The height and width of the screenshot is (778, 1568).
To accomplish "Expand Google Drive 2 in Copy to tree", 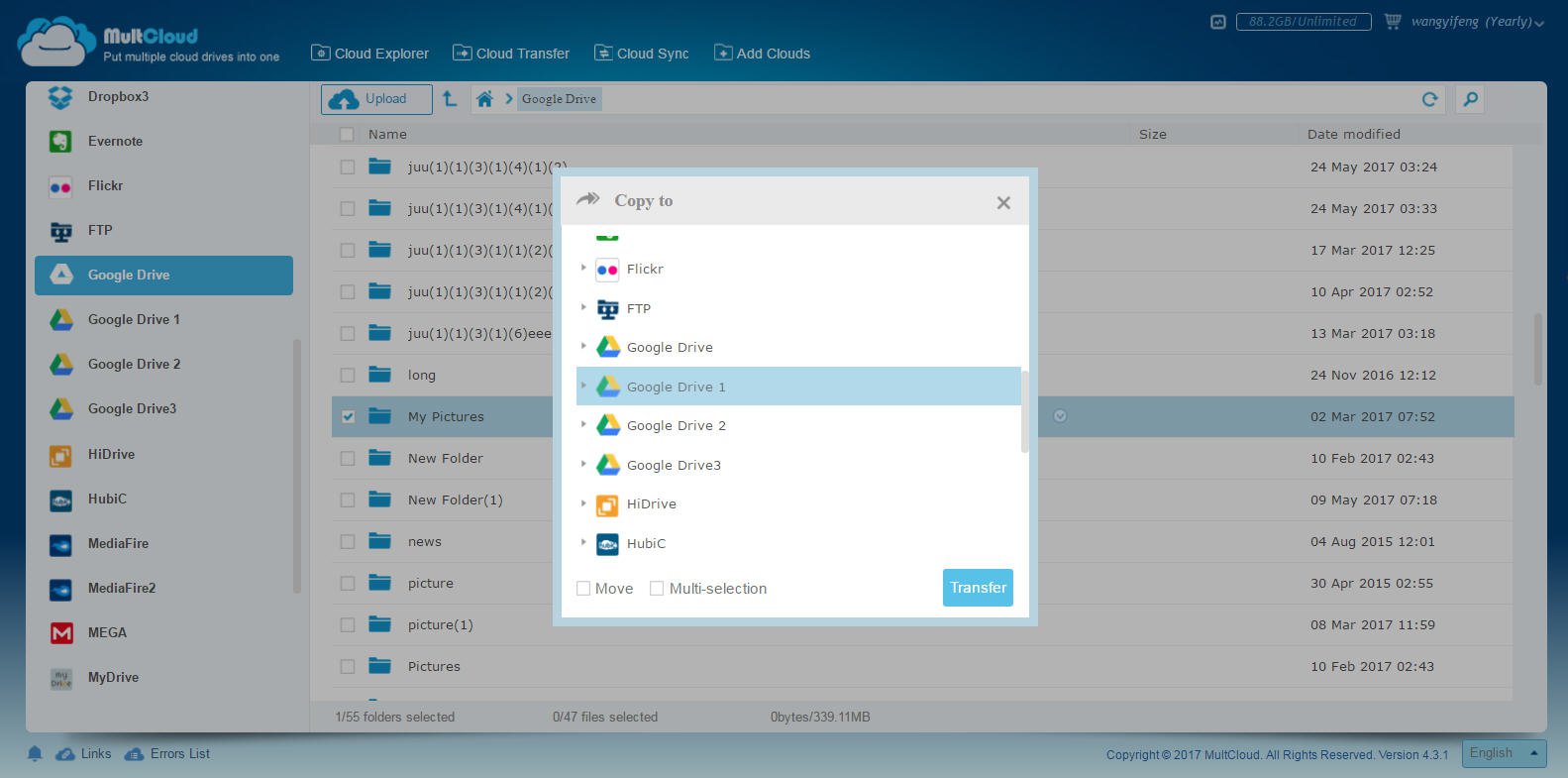I will 583,424.
